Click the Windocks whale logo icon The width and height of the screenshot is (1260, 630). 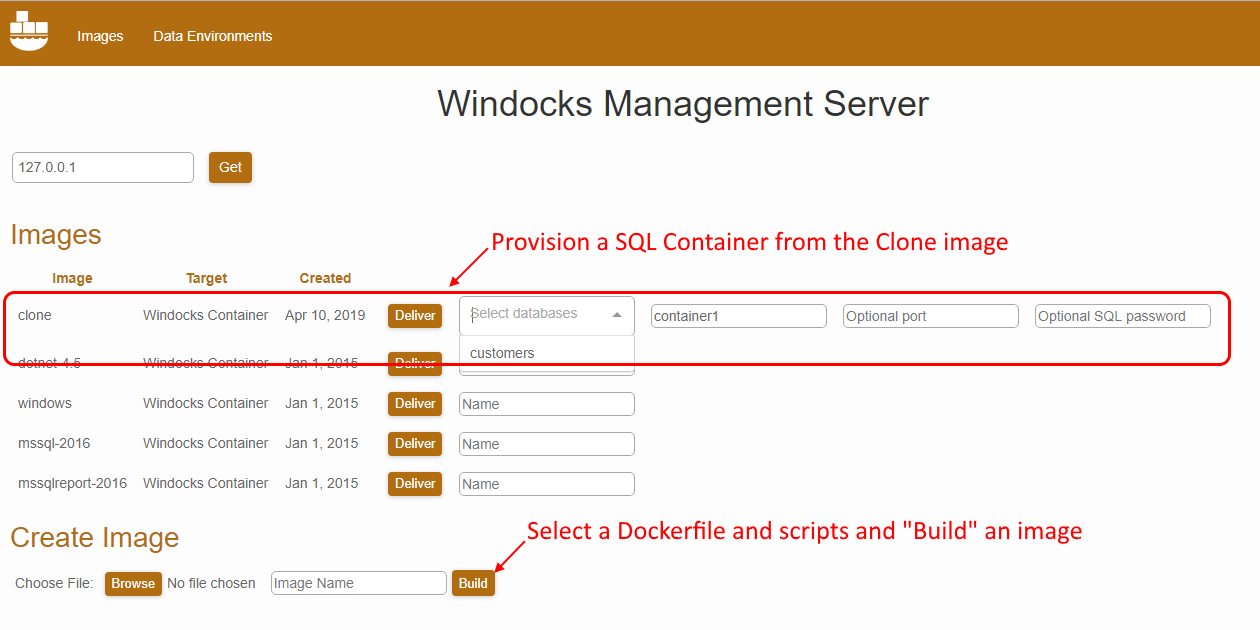point(29,32)
